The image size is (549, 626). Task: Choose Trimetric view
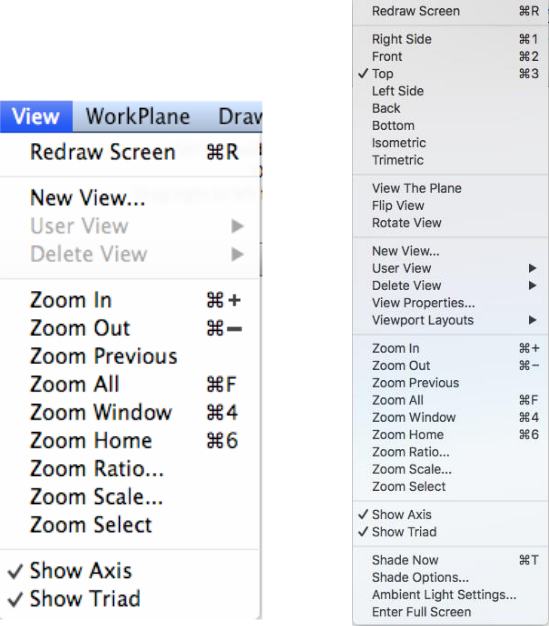click(x=450, y=160)
